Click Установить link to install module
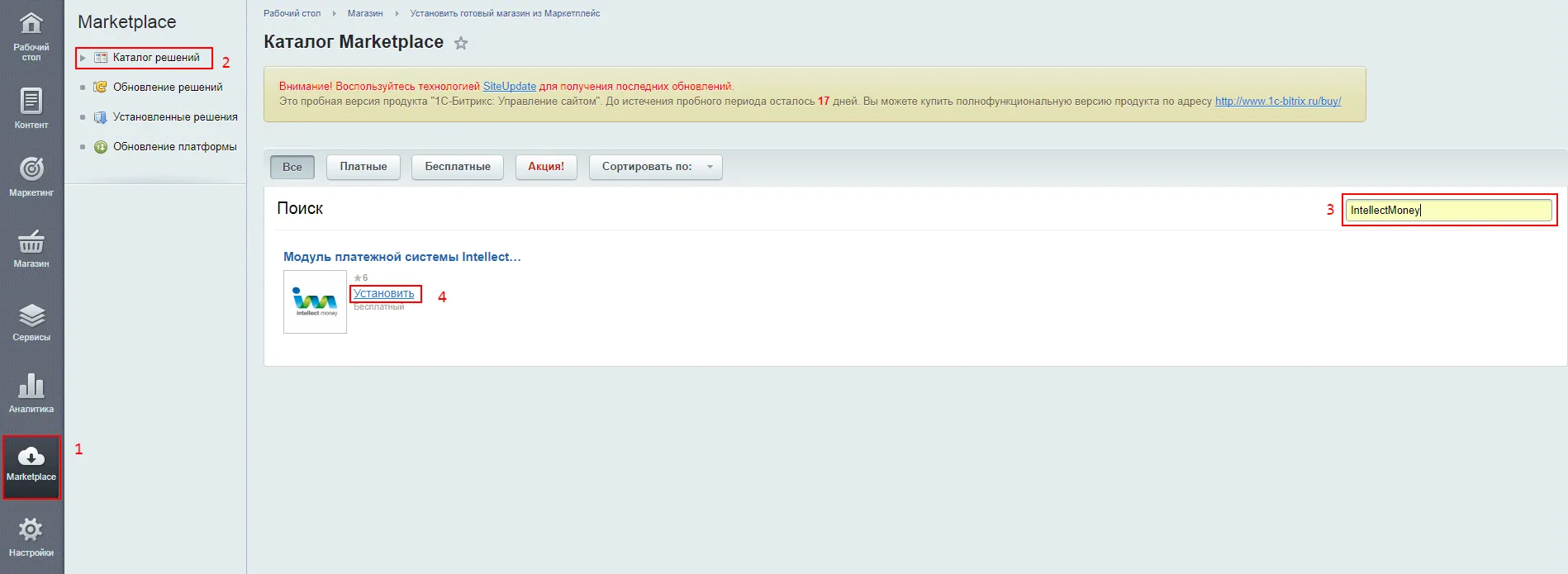This screenshot has width=1568, height=574. coord(384,294)
